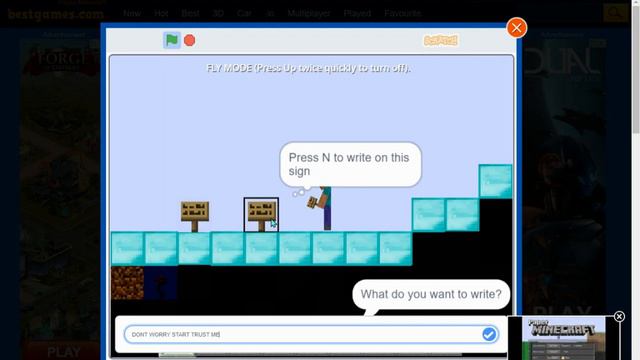Open the Best games tab
The image size is (640, 360).
point(190,13)
